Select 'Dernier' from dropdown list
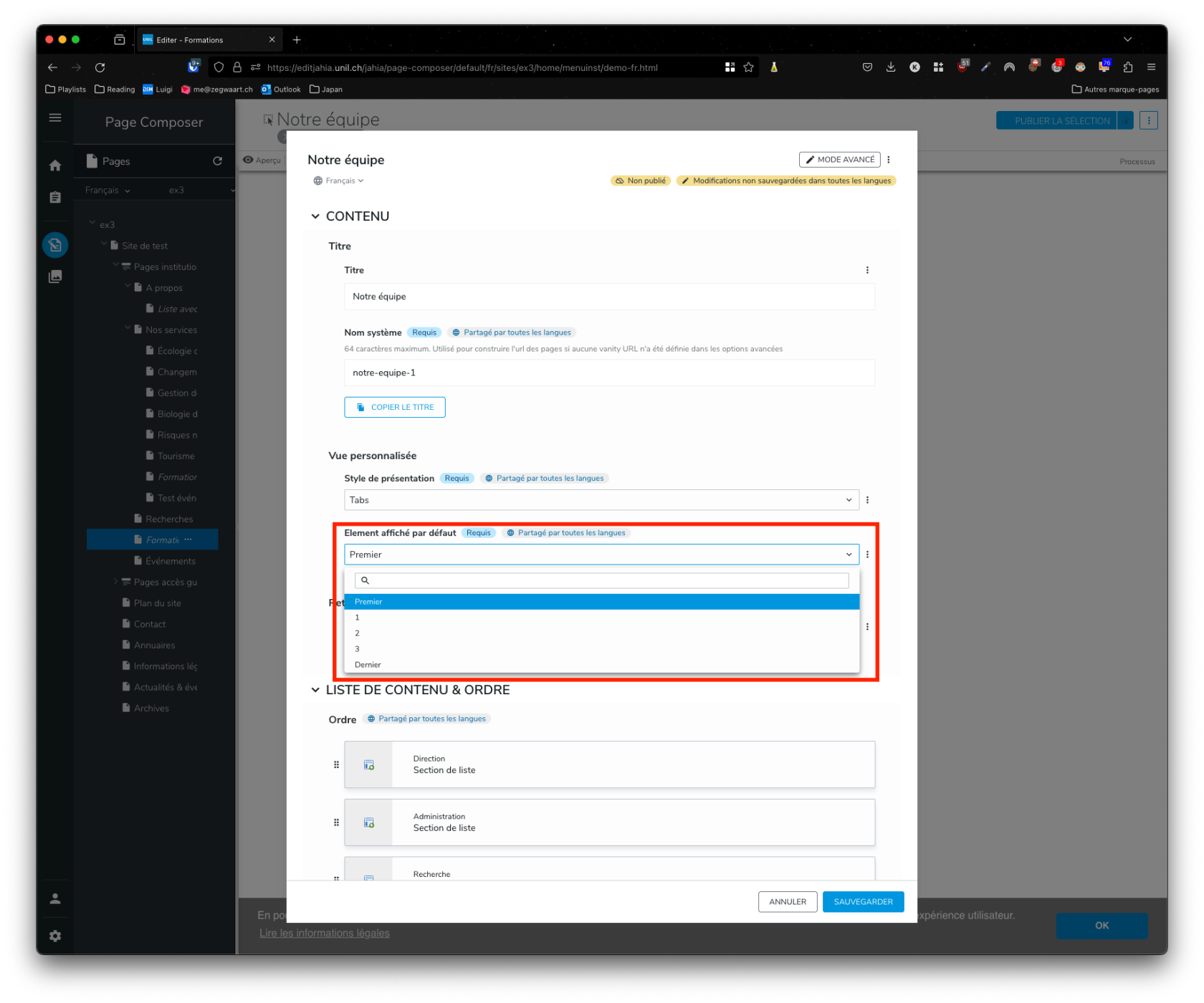 click(368, 665)
